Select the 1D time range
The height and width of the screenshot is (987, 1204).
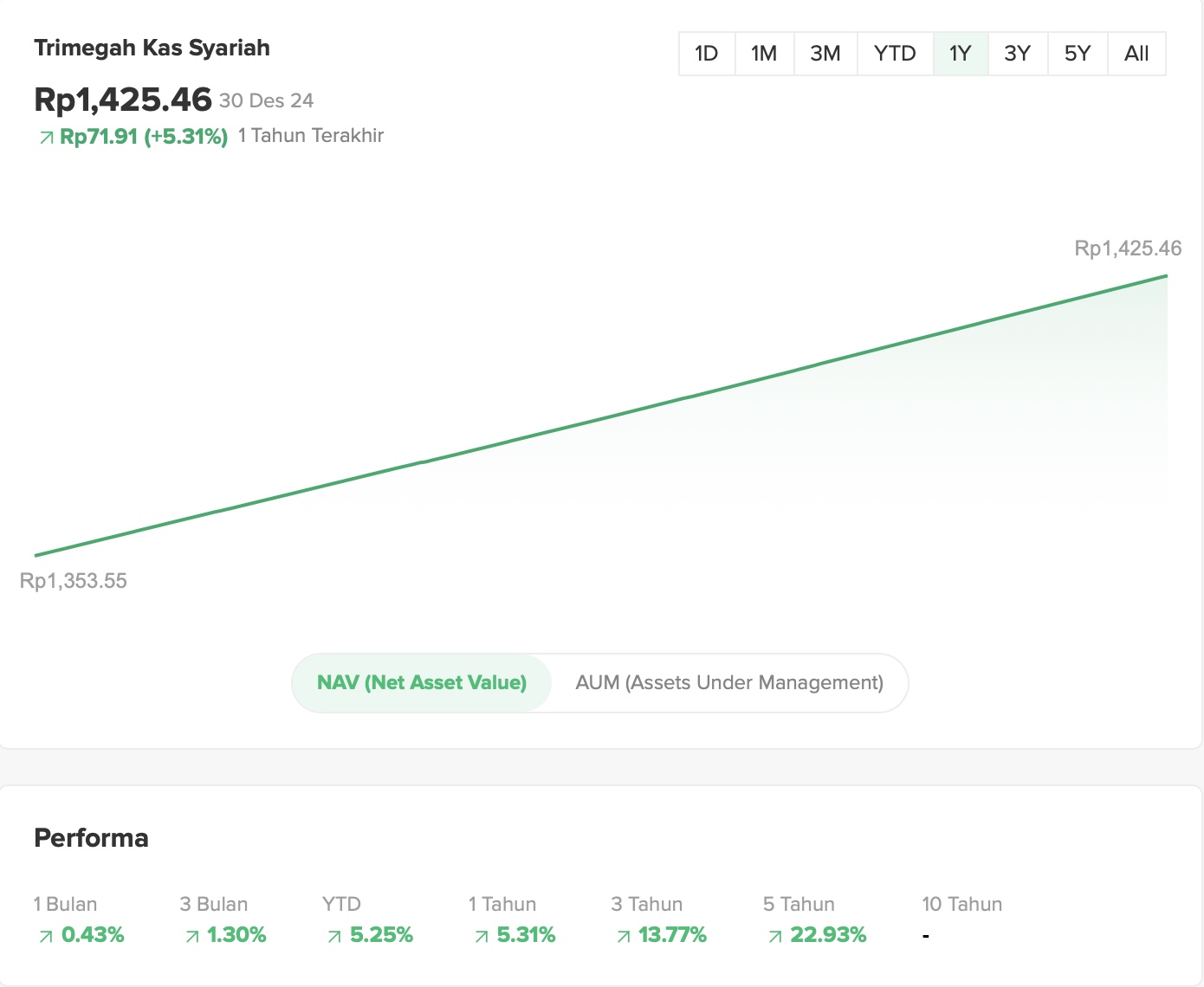(706, 53)
